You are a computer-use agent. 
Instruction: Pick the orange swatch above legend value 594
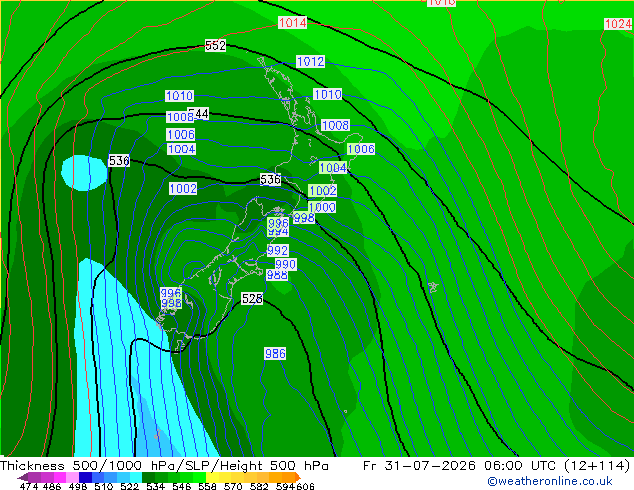pos(288,477)
